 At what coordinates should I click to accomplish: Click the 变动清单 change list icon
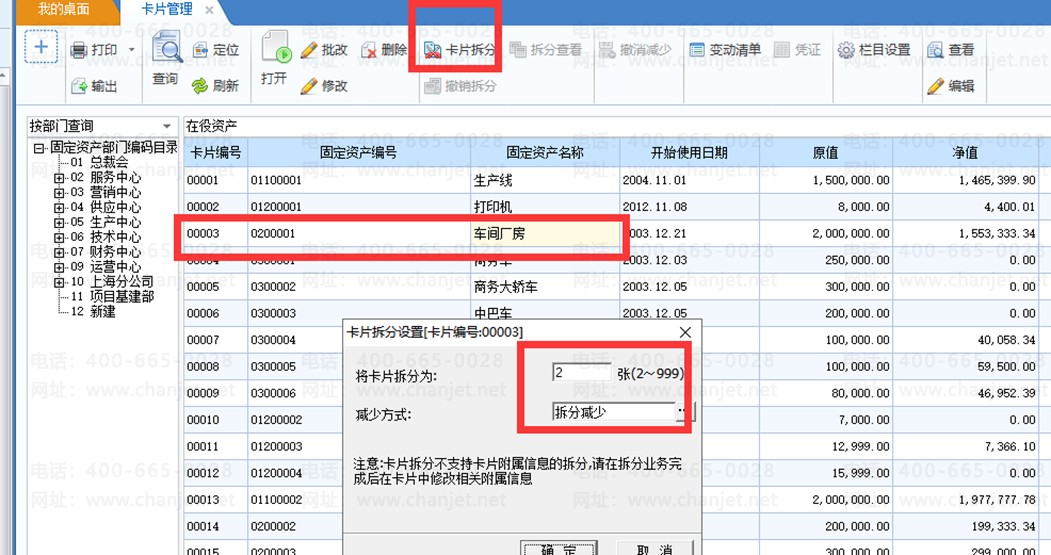pyautogui.click(x=697, y=50)
